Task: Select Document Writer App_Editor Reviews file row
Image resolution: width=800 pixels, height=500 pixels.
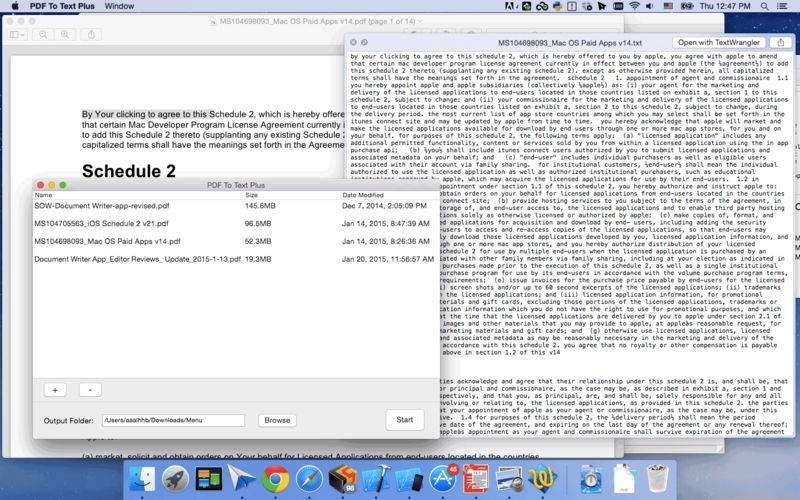Action: point(236,259)
